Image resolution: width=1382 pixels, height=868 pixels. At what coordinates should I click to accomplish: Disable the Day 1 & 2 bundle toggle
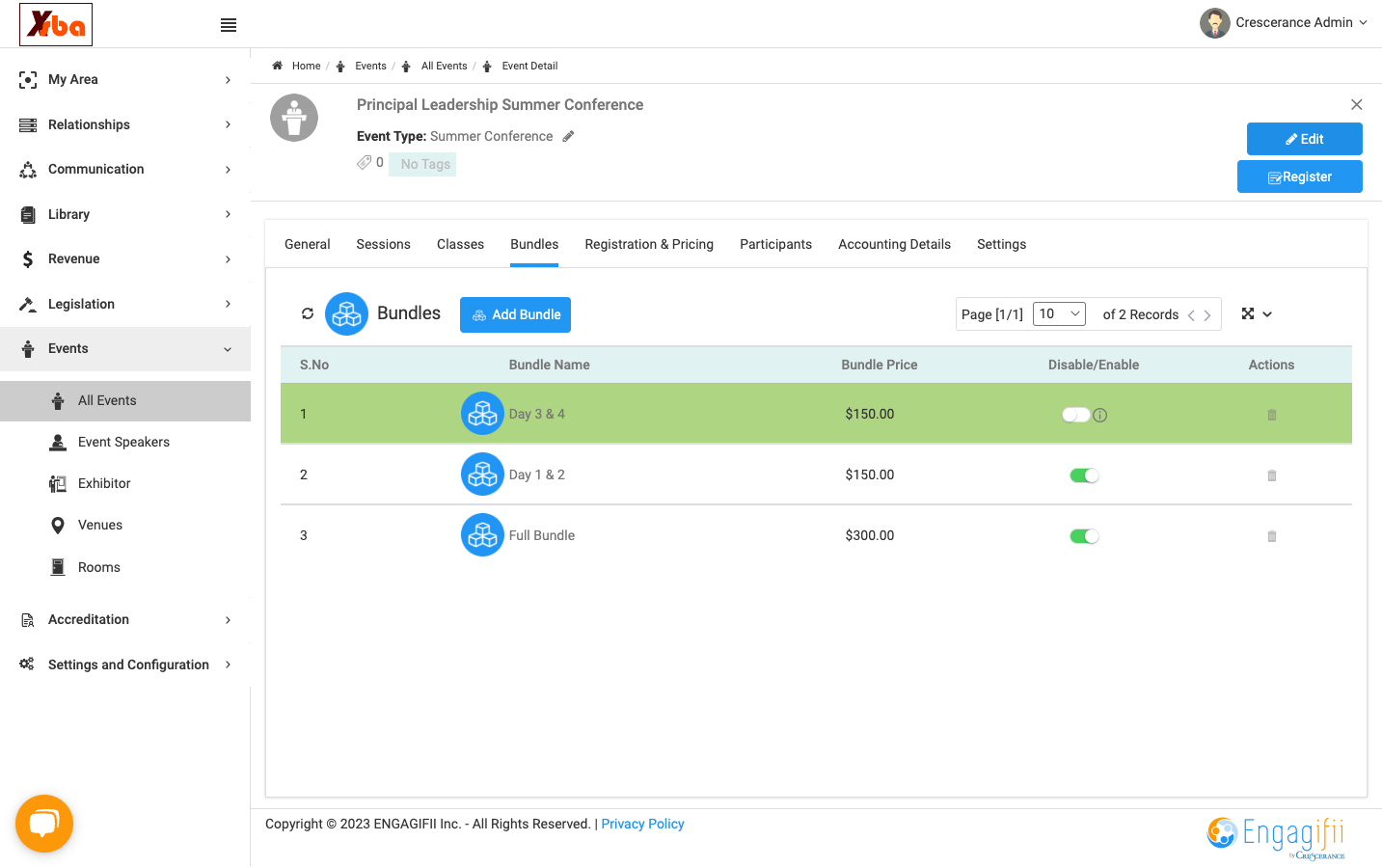[x=1084, y=475]
